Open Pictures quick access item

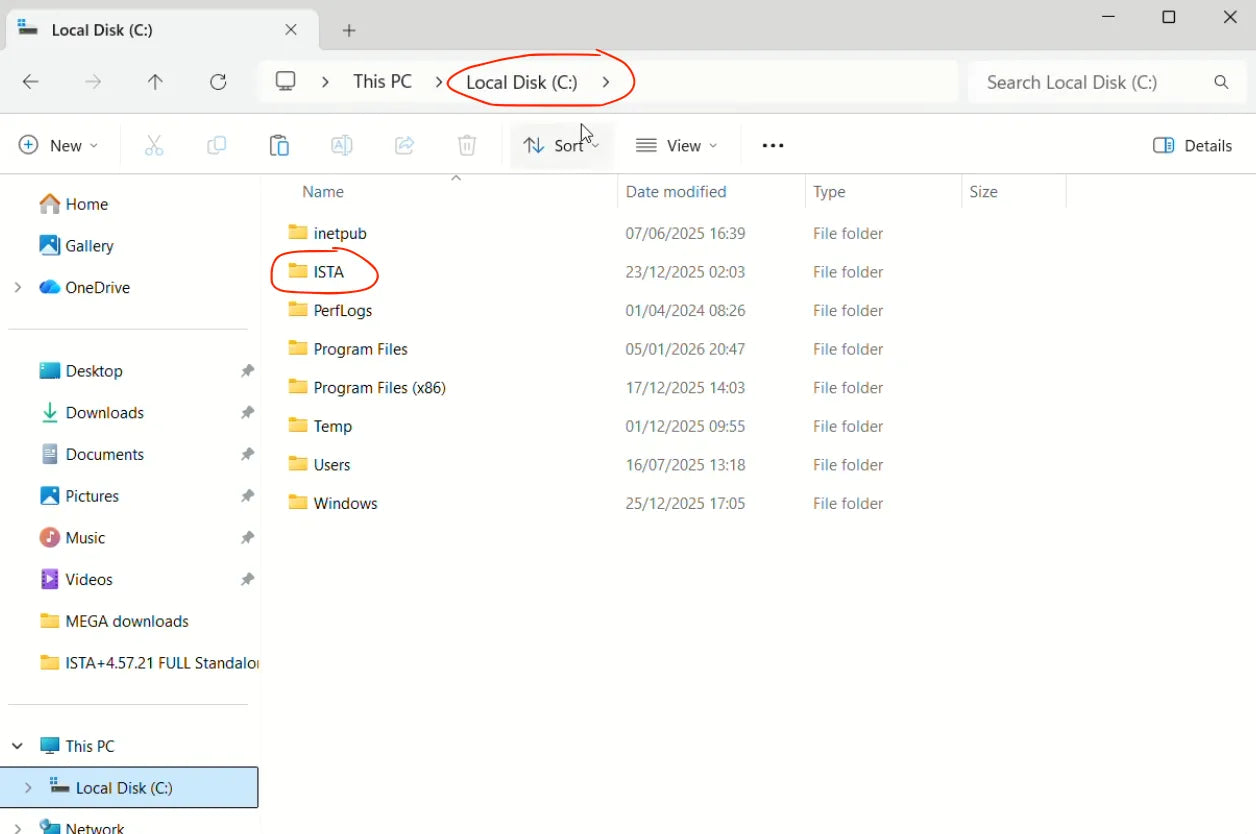click(x=79, y=496)
